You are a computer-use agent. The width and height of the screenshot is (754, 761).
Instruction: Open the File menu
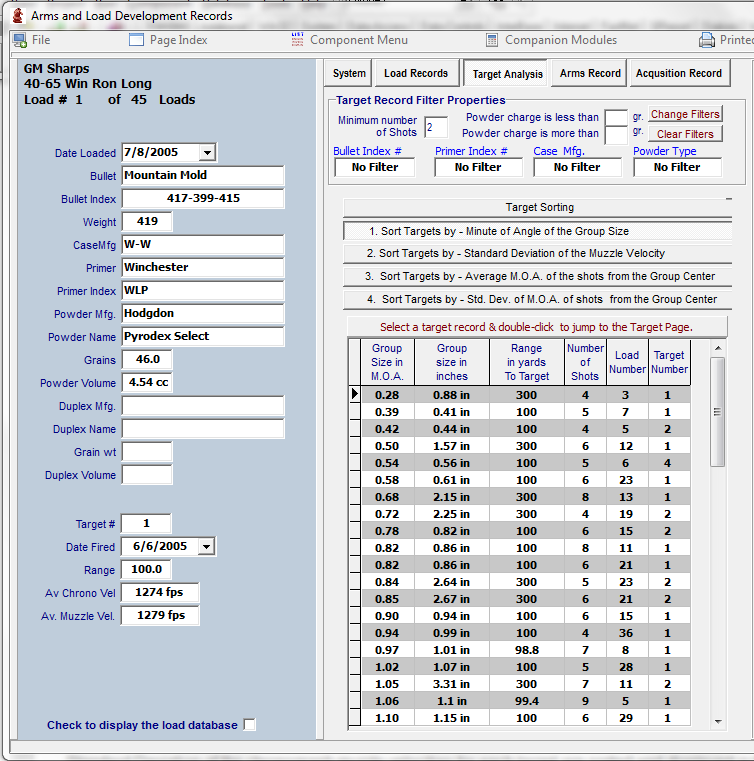click(x=41, y=40)
